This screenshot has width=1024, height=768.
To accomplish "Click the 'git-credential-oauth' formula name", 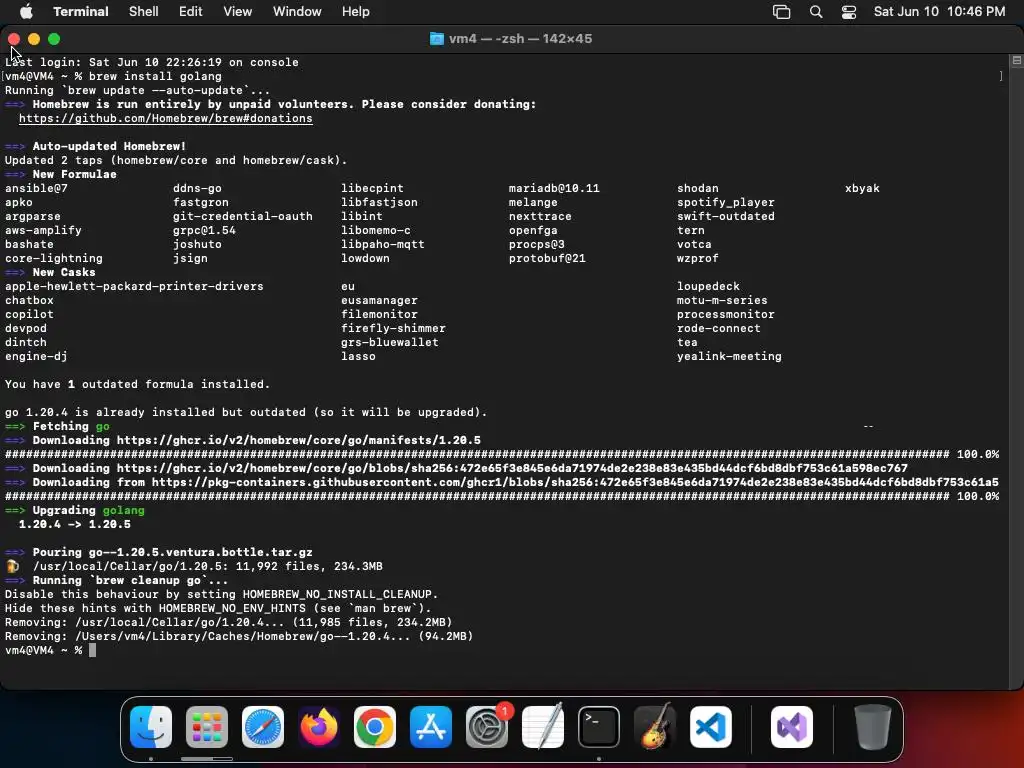I will pyautogui.click(x=242, y=216).
